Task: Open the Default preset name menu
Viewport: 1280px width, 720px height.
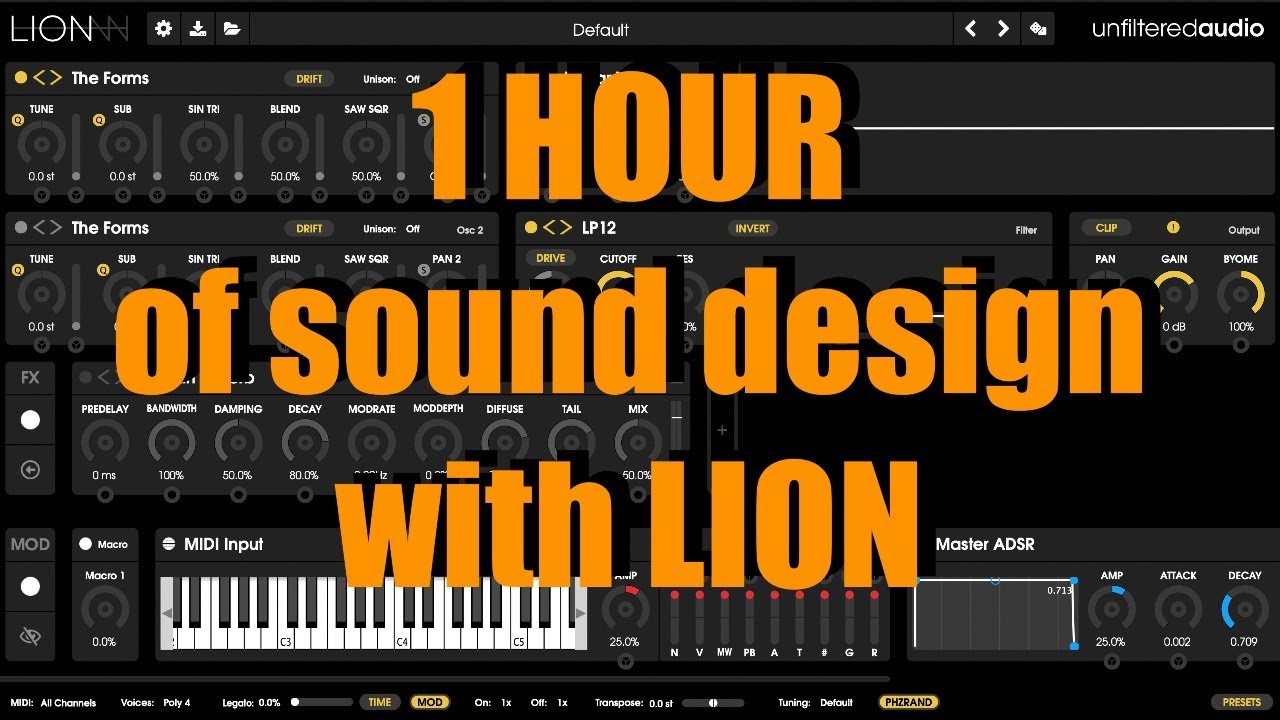Action: coord(600,30)
